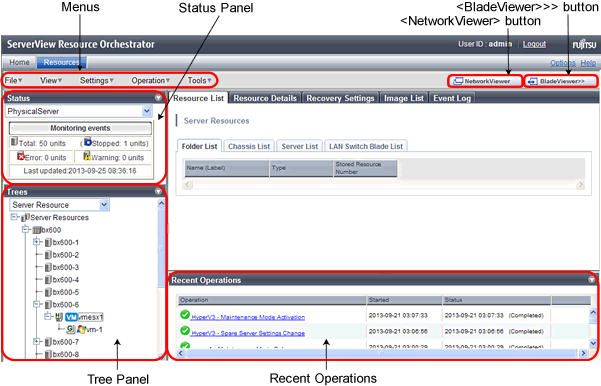Select the Recovery Settings tab
Image resolution: width=601 pixels, height=386 pixels.
click(x=340, y=98)
